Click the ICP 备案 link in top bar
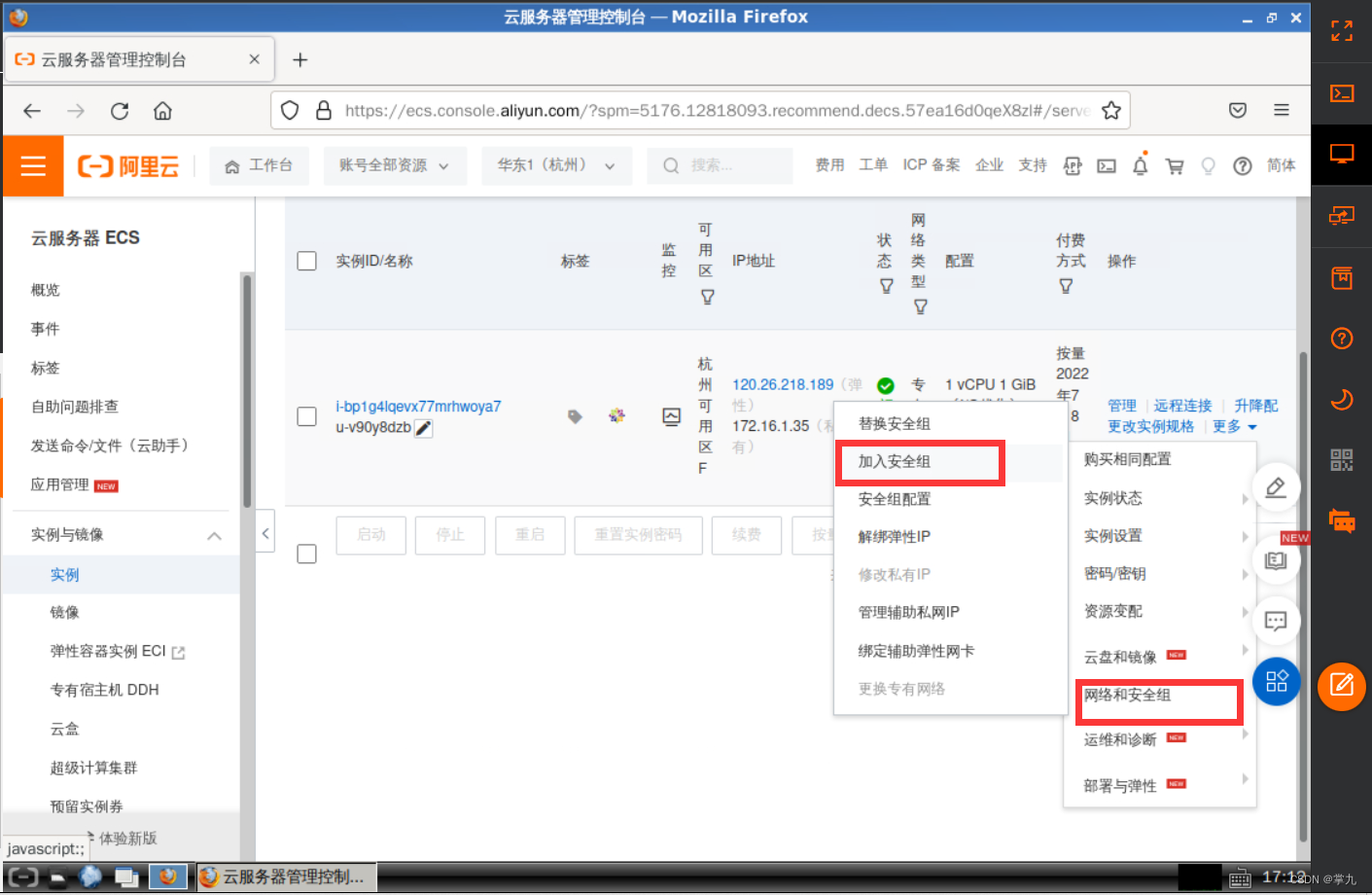 (x=931, y=165)
